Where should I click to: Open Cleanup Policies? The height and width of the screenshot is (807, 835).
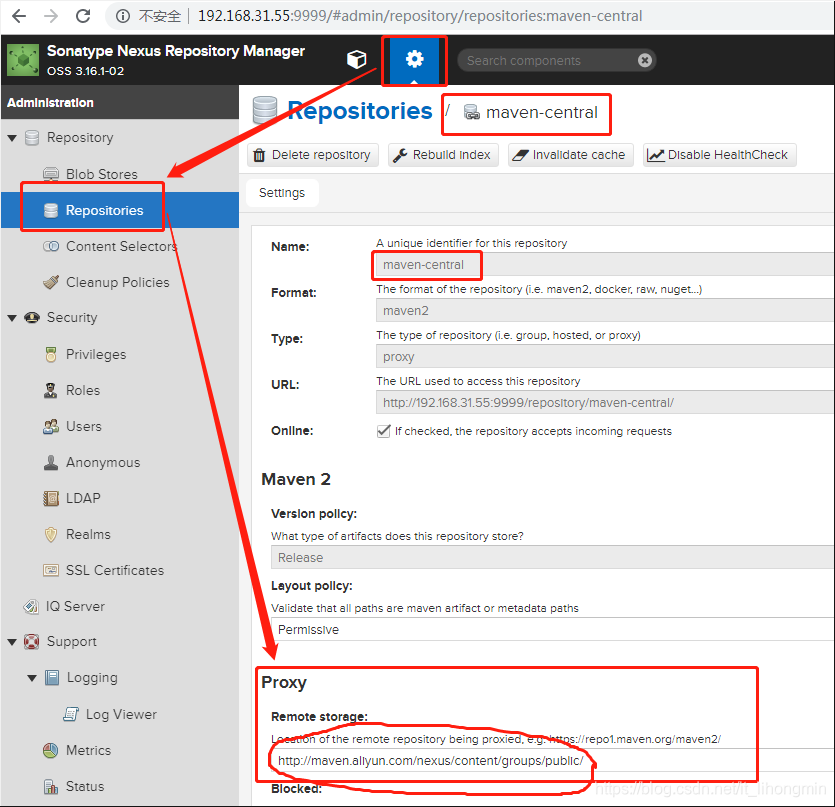(x=117, y=282)
